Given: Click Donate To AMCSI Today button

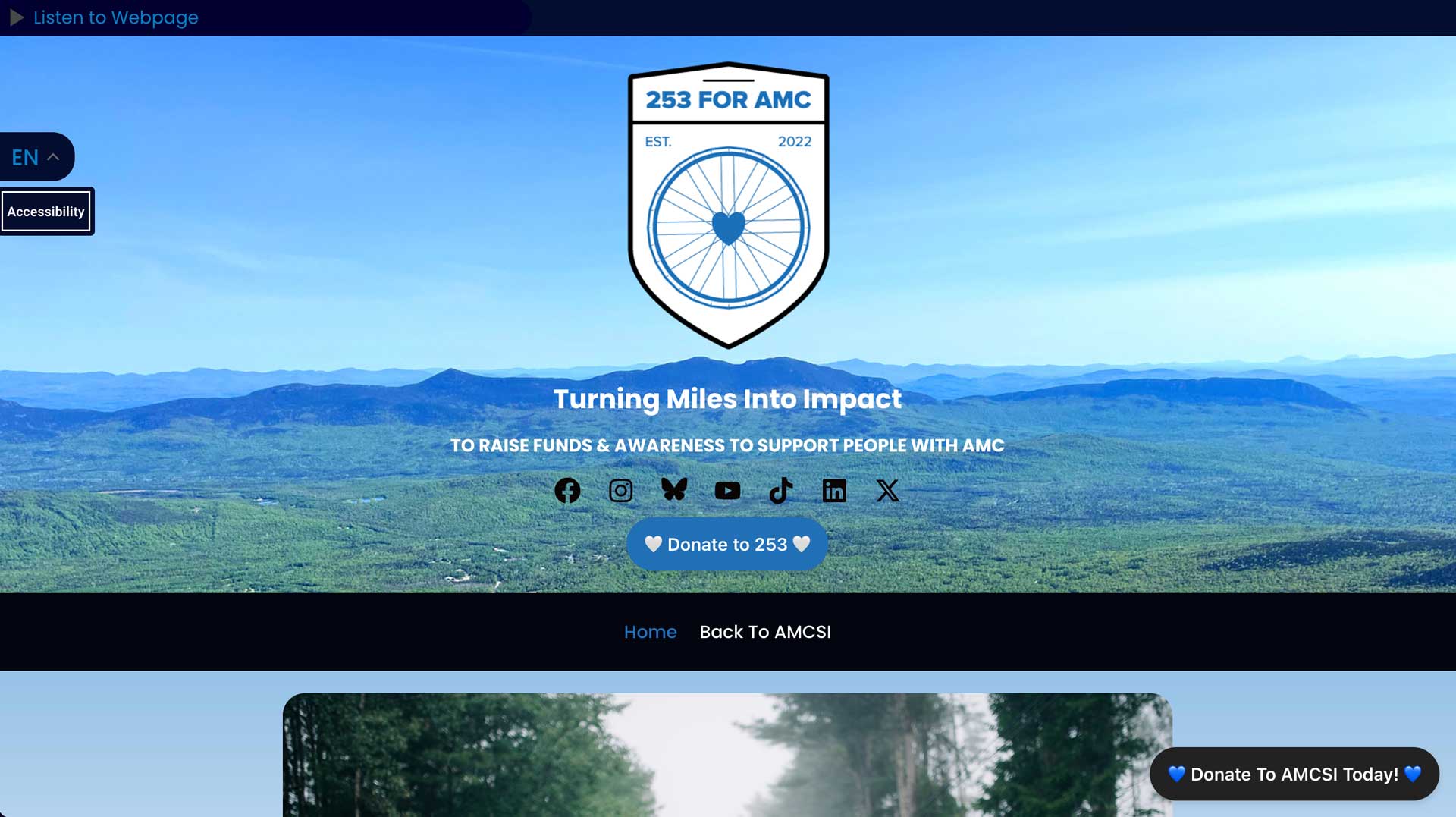Looking at the screenshot, I should (1294, 774).
